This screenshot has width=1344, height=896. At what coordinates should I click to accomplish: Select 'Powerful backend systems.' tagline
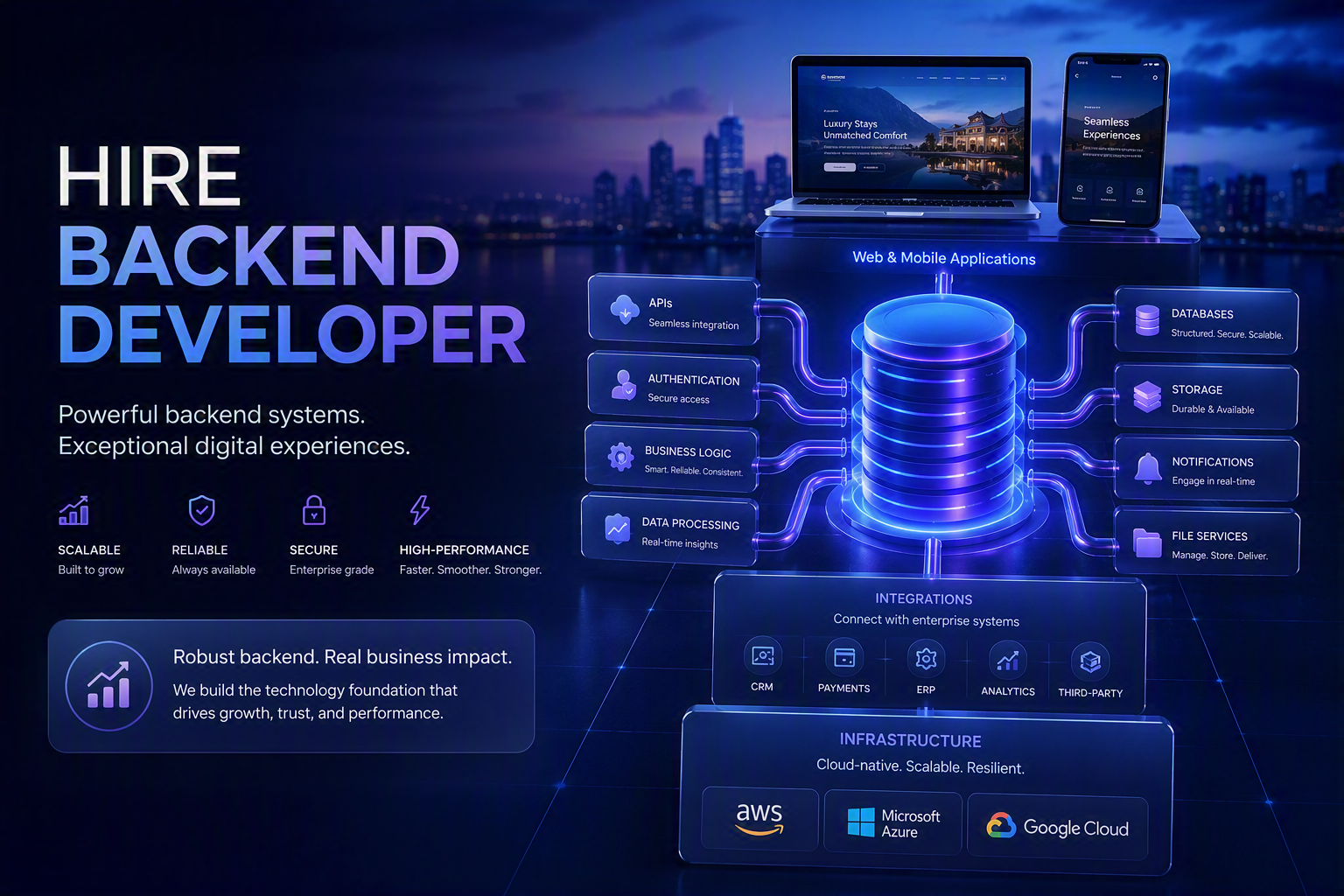(x=212, y=414)
